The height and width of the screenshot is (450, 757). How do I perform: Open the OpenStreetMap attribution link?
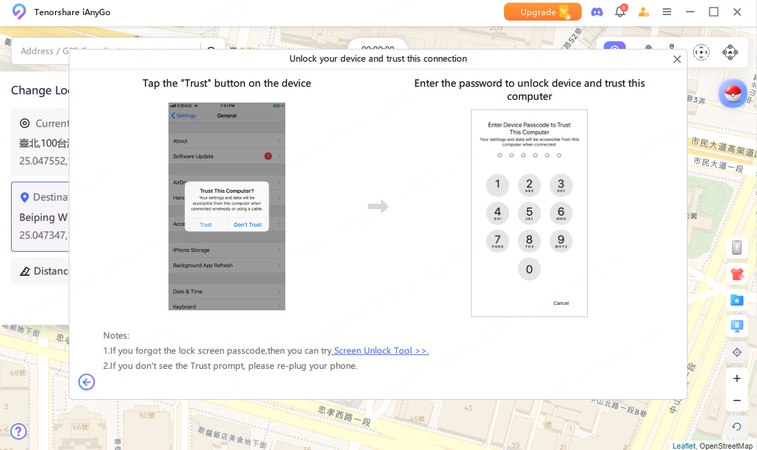(726, 446)
